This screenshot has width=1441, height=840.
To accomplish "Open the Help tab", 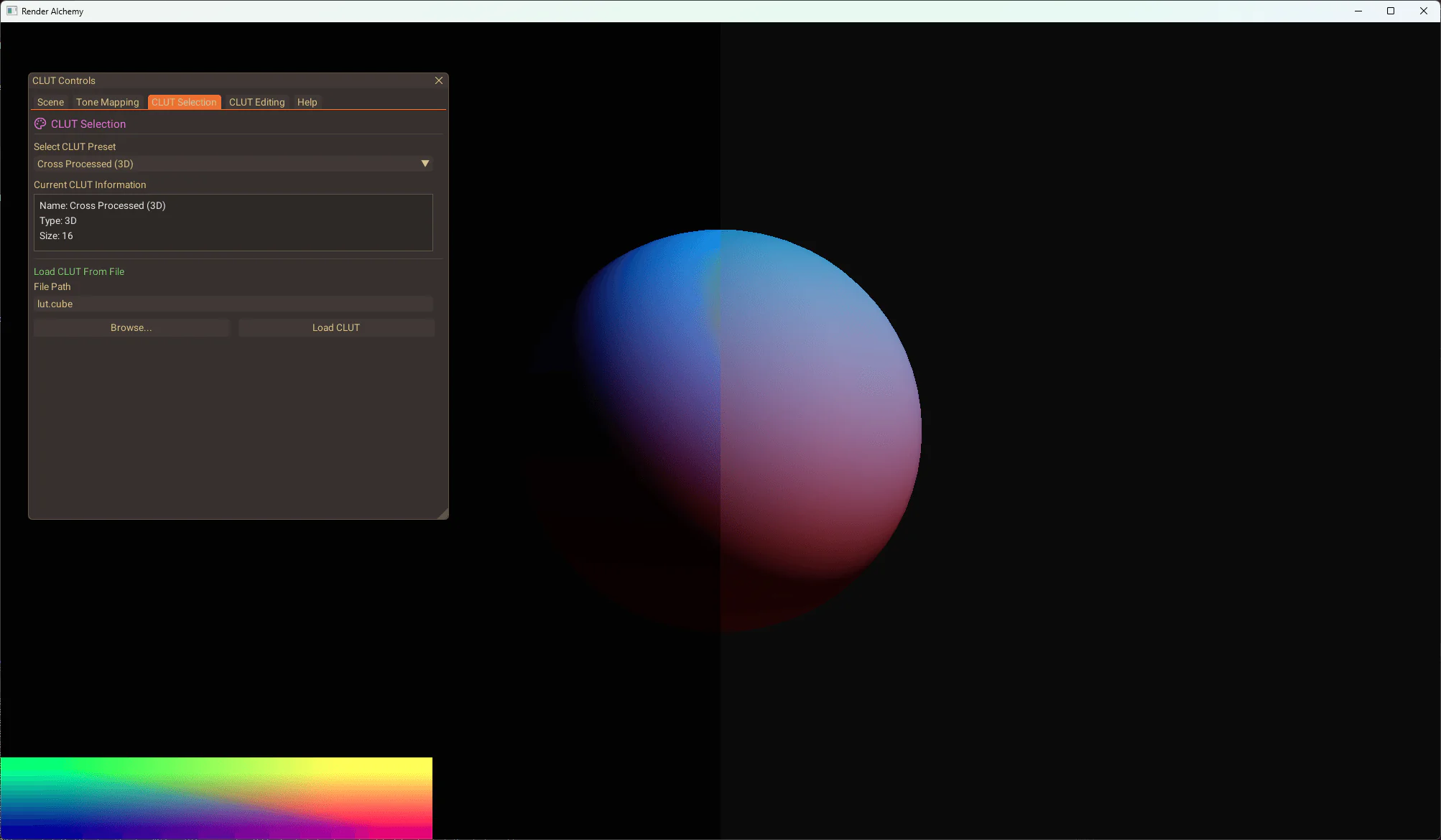I will (x=307, y=102).
